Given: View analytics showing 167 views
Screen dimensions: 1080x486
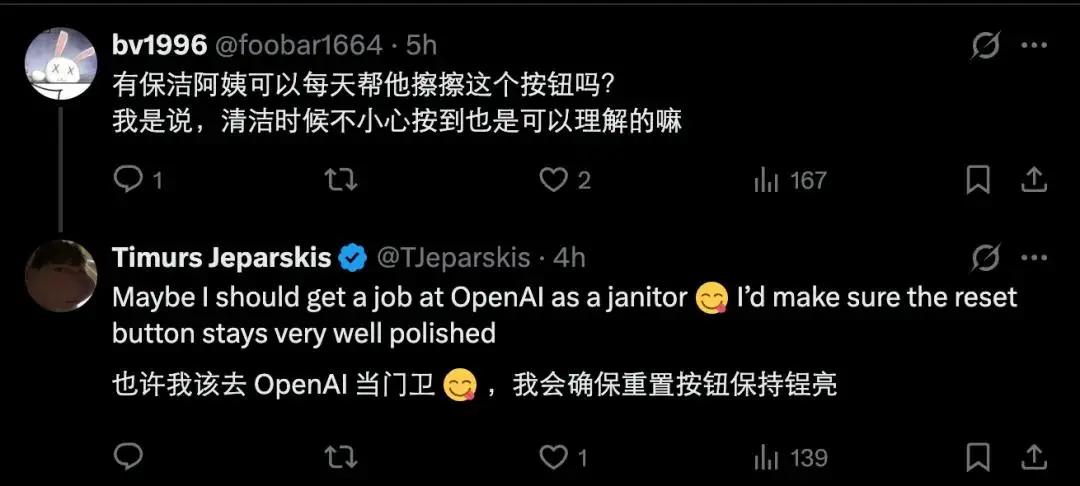Looking at the screenshot, I should tap(790, 181).
